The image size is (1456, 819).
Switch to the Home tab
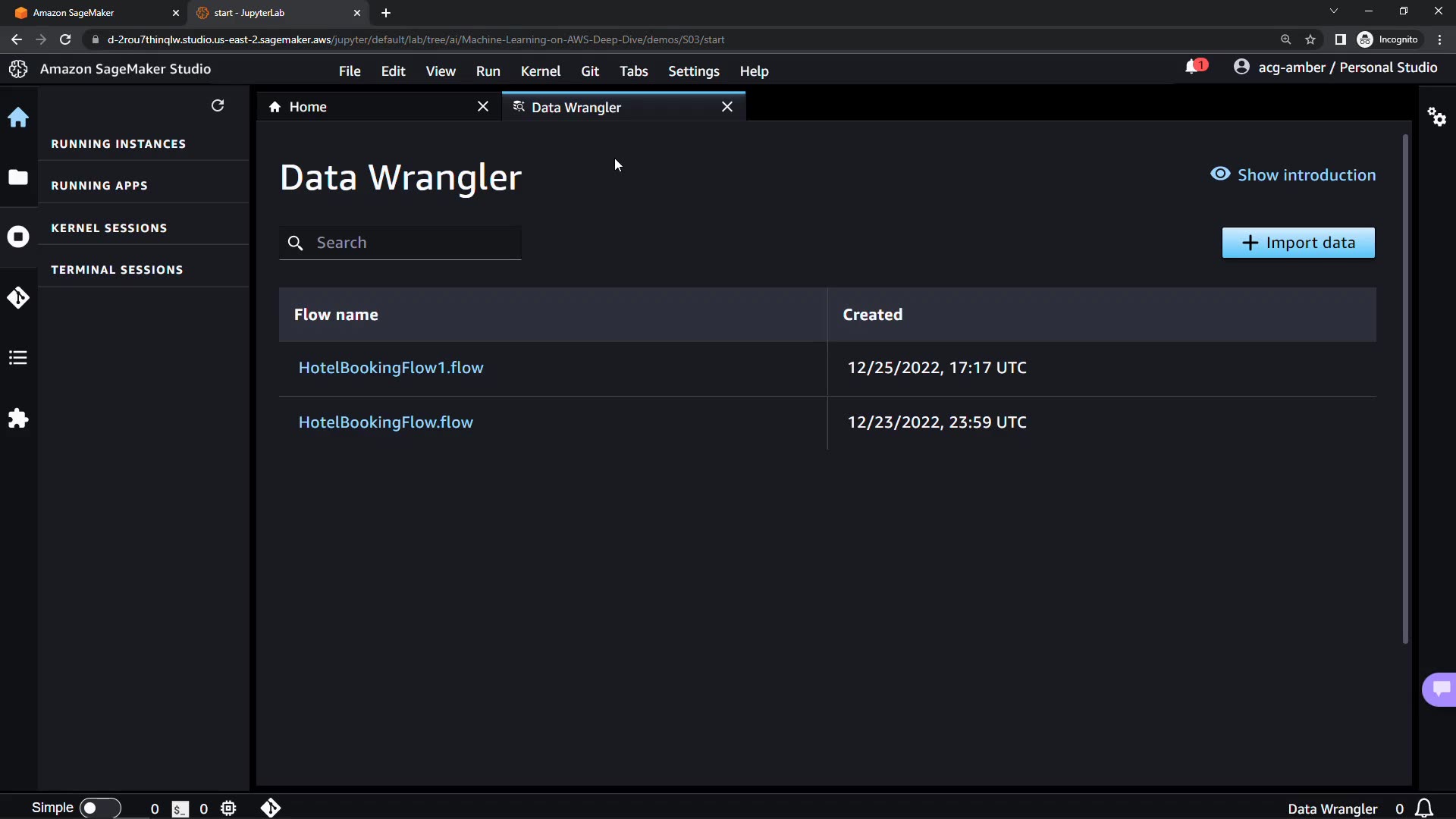click(x=308, y=107)
